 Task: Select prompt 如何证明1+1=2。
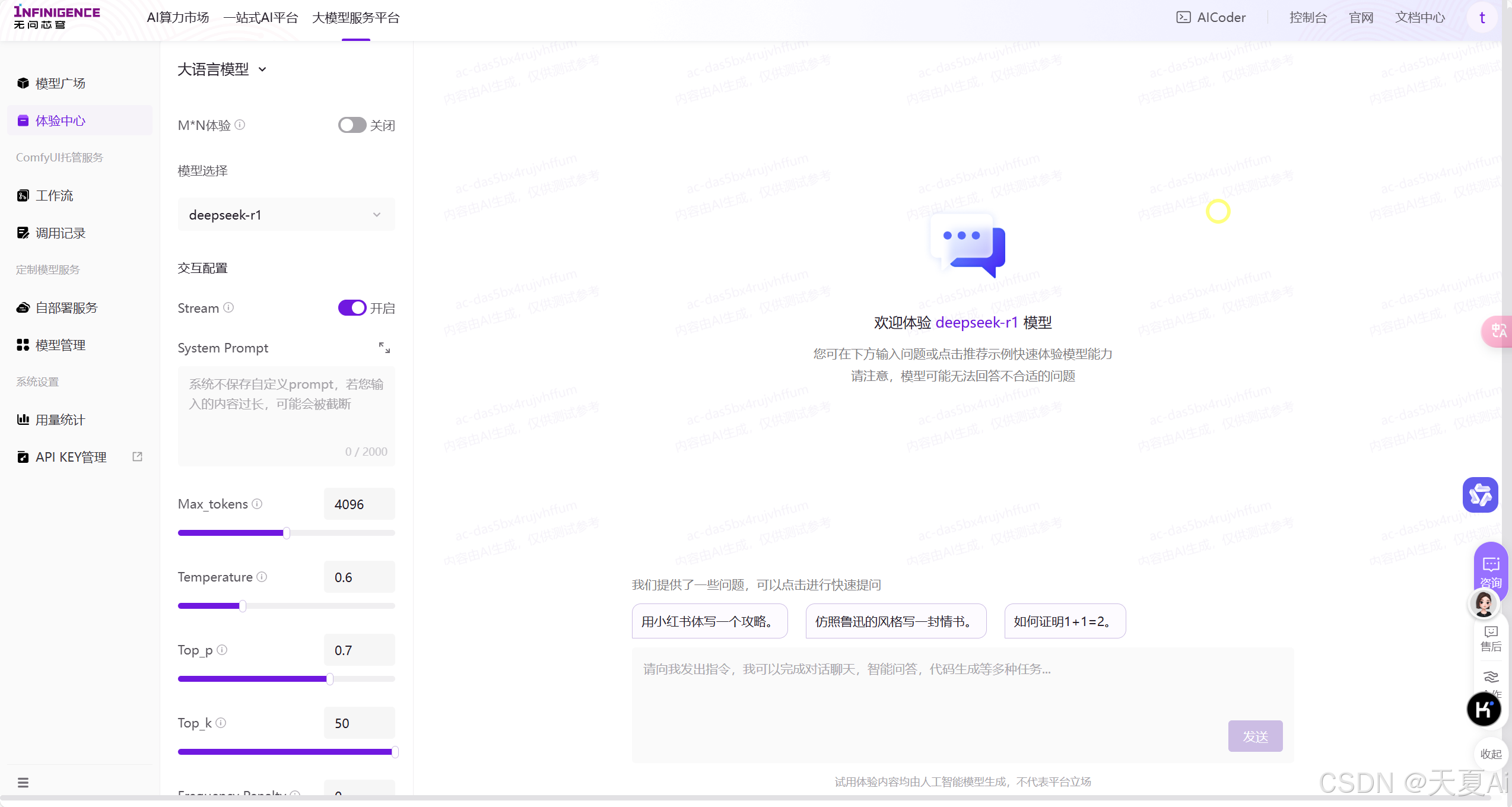(x=1065, y=621)
